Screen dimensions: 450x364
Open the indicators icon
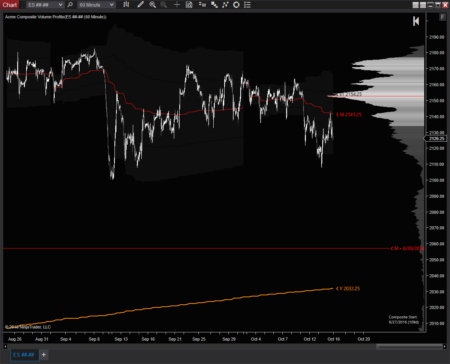point(225,5)
